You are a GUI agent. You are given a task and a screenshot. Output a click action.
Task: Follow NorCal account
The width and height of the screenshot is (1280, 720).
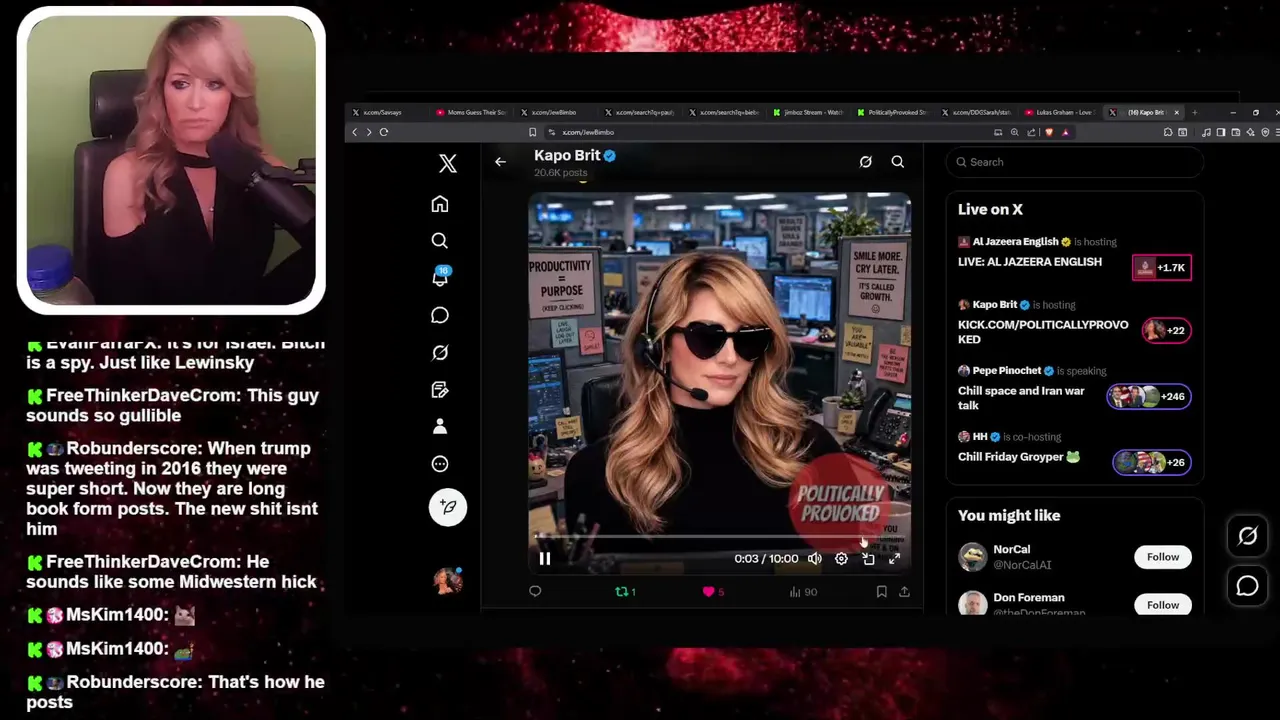[1163, 557]
